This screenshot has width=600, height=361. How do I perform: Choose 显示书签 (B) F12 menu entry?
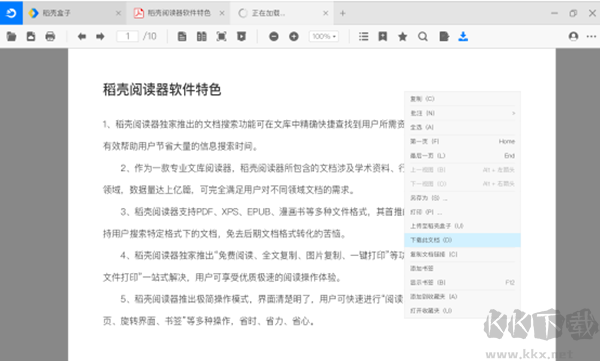tap(462, 283)
